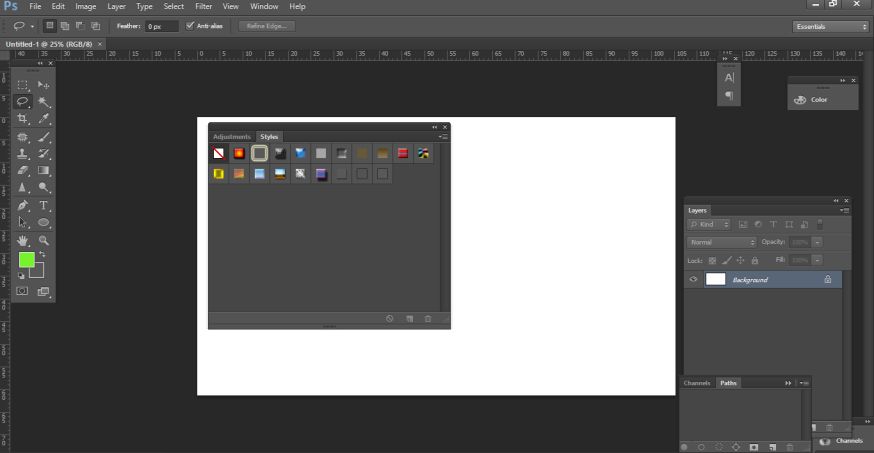Choose Intersect with selection mode

95,26
